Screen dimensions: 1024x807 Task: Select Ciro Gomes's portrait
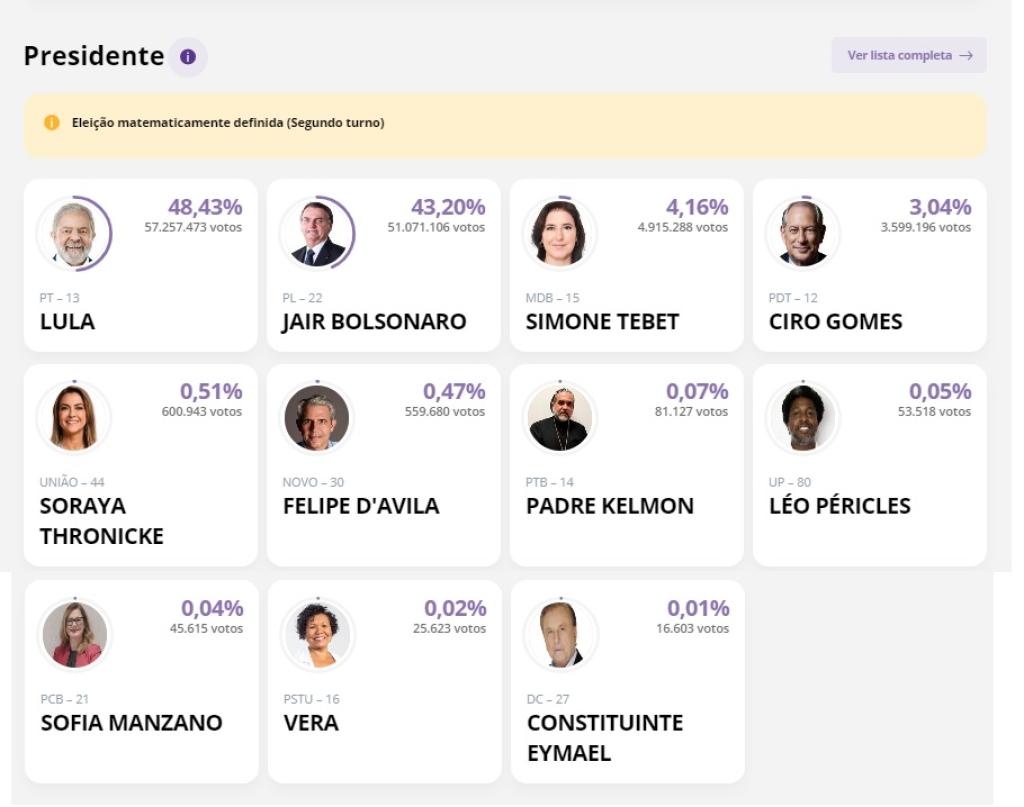pos(803,234)
